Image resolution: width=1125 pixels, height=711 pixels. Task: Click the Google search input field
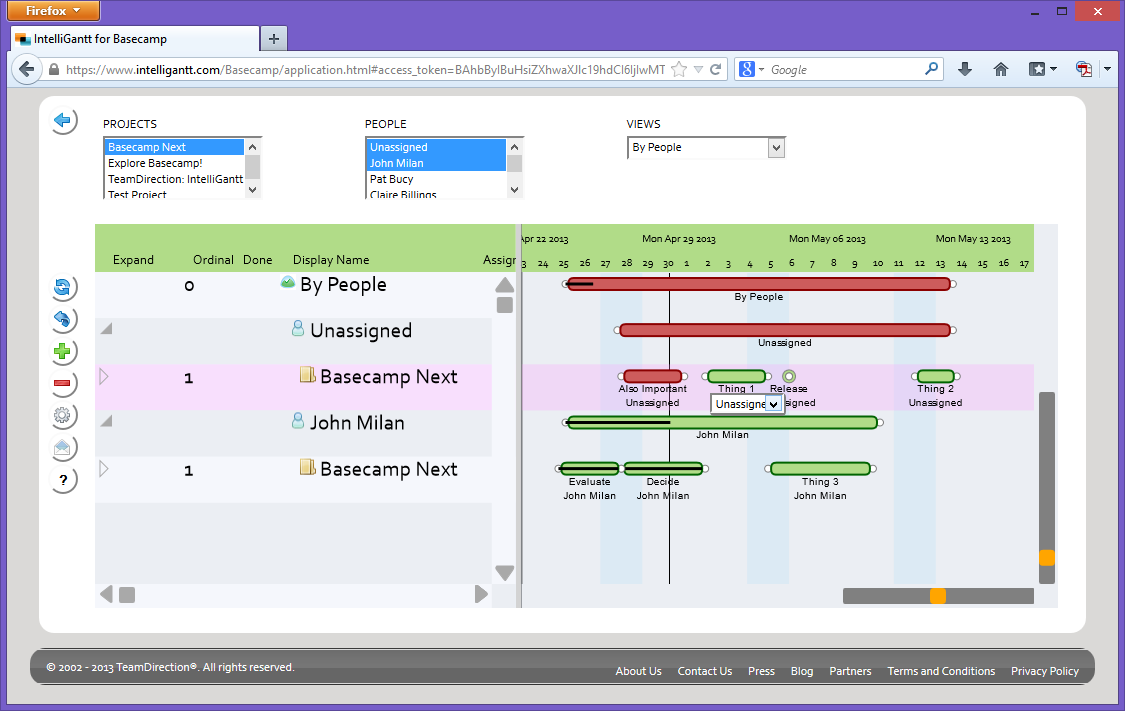tap(845, 70)
